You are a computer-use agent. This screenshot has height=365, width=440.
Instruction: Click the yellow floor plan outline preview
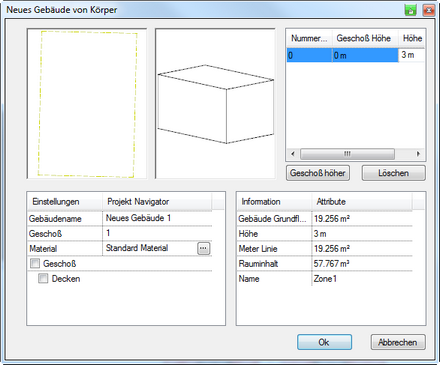tap(87, 104)
